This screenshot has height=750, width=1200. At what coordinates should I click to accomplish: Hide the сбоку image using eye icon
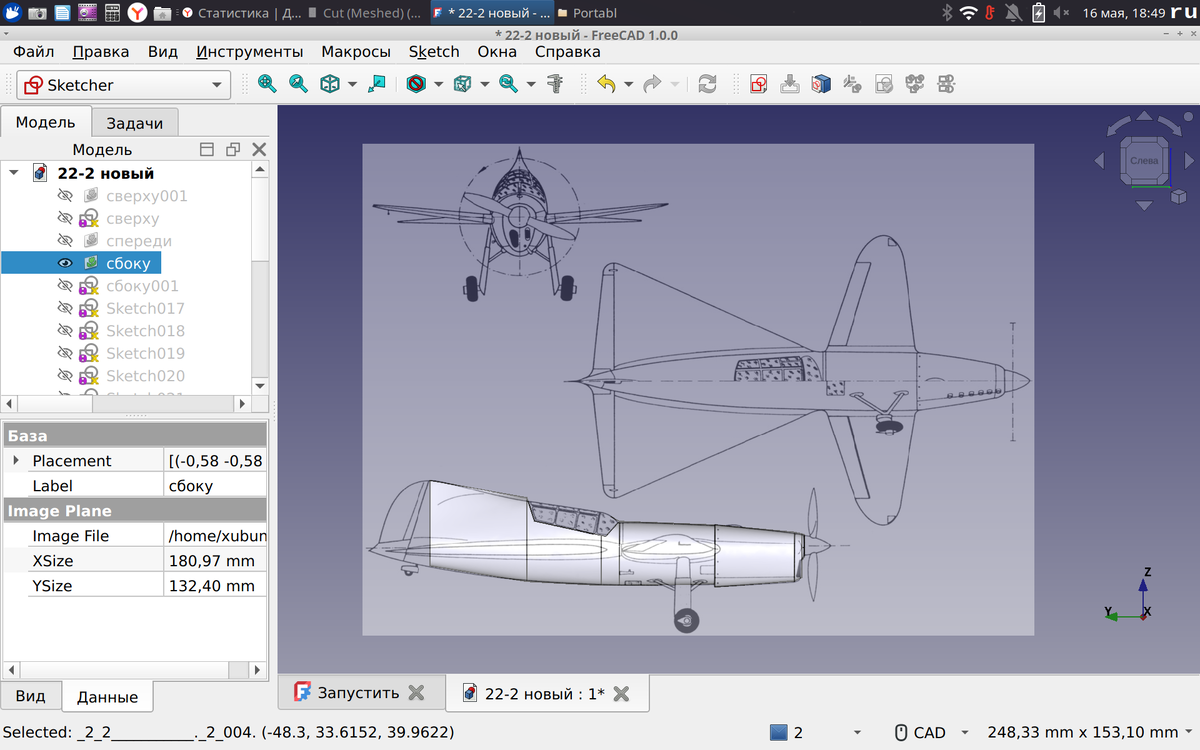coord(66,263)
